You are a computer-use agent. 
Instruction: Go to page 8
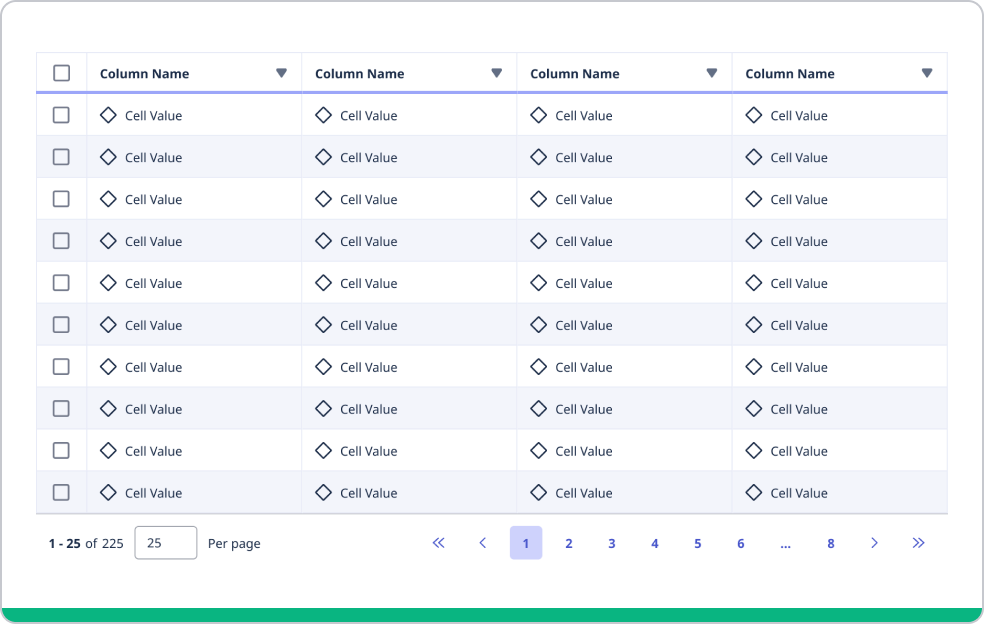click(x=831, y=543)
